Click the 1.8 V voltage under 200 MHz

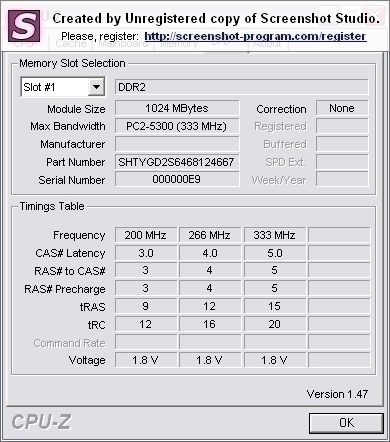click(146, 360)
